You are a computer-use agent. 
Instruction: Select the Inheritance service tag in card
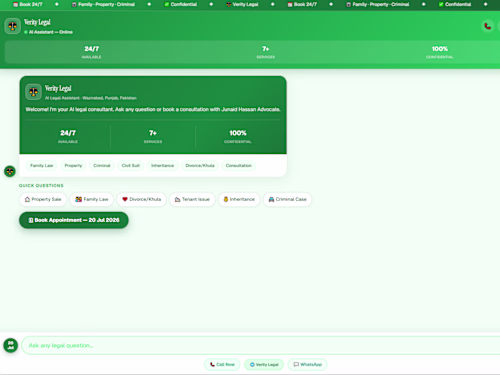coord(162,166)
